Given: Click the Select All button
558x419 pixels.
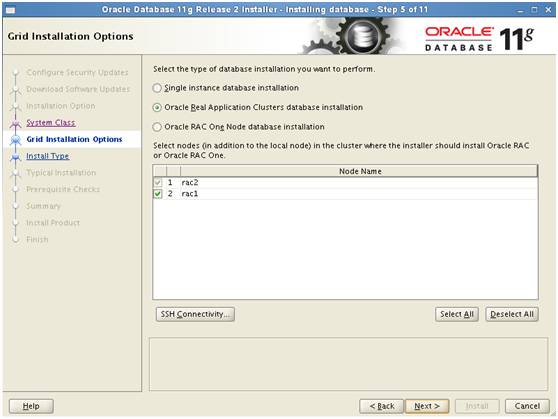Looking at the screenshot, I should pyautogui.click(x=457, y=314).
